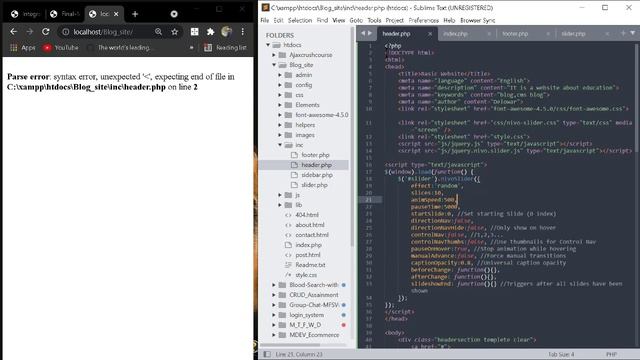Open Chrome three-dot menu

242,32
